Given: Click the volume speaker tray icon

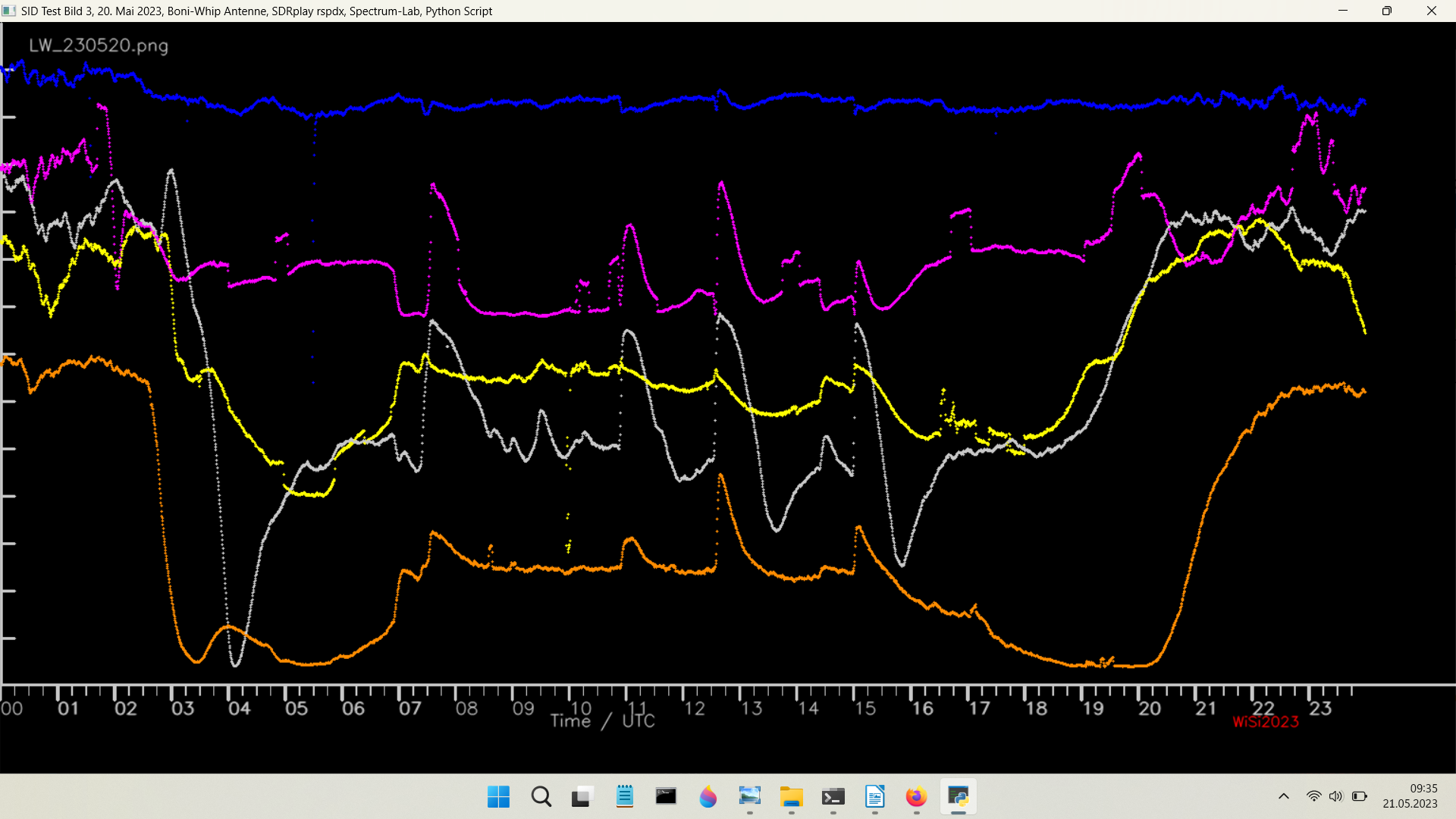Looking at the screenshot, I should [1336, 796].
